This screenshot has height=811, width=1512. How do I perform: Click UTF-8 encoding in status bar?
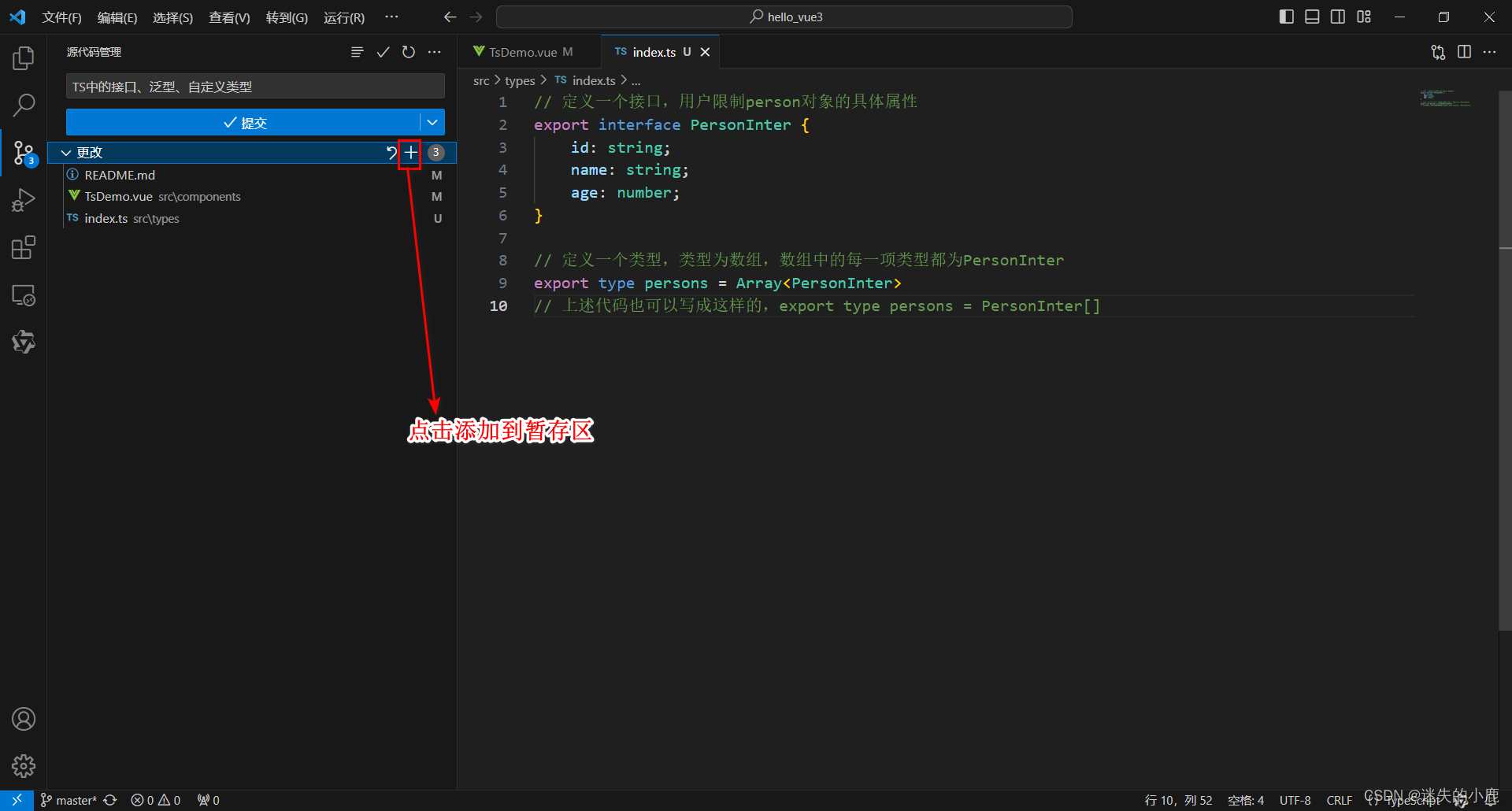click(x=1295, y=800)
